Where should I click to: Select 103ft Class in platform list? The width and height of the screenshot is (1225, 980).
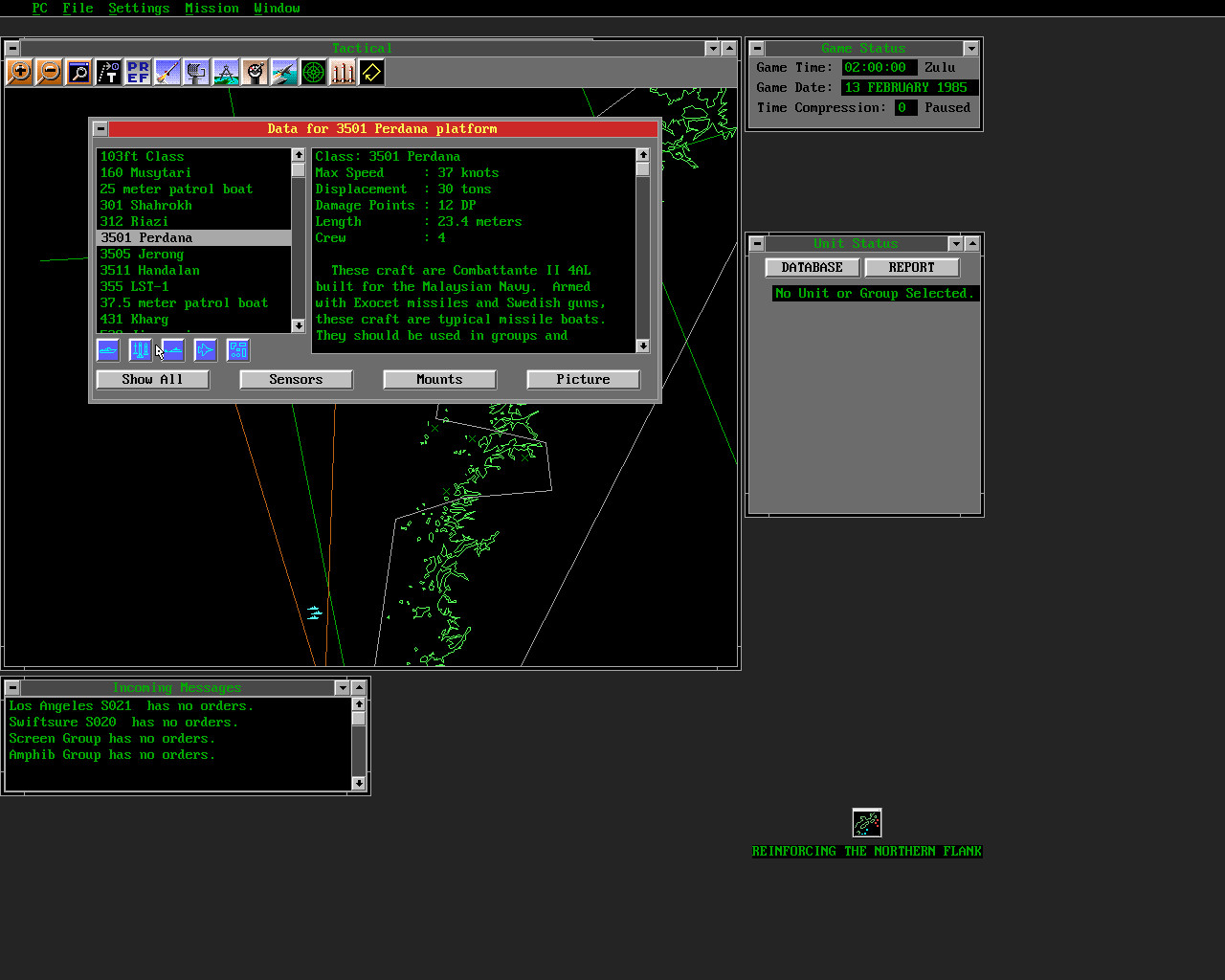coord(194,157)
